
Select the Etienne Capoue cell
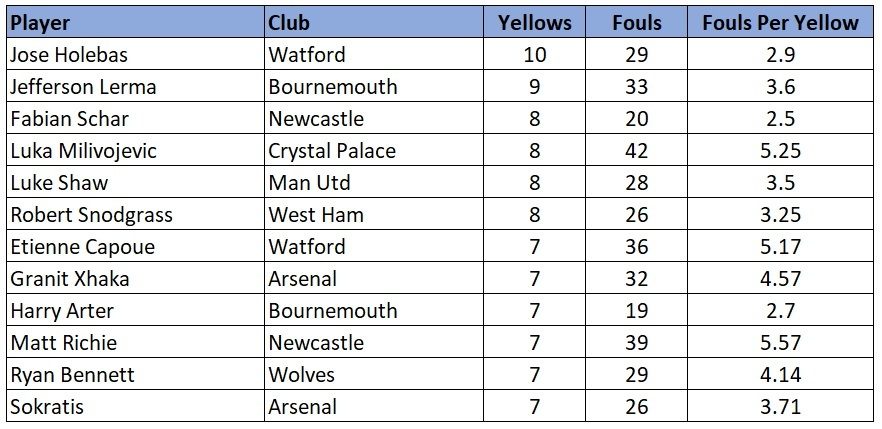pyautogui.click(x=136, y=247)
